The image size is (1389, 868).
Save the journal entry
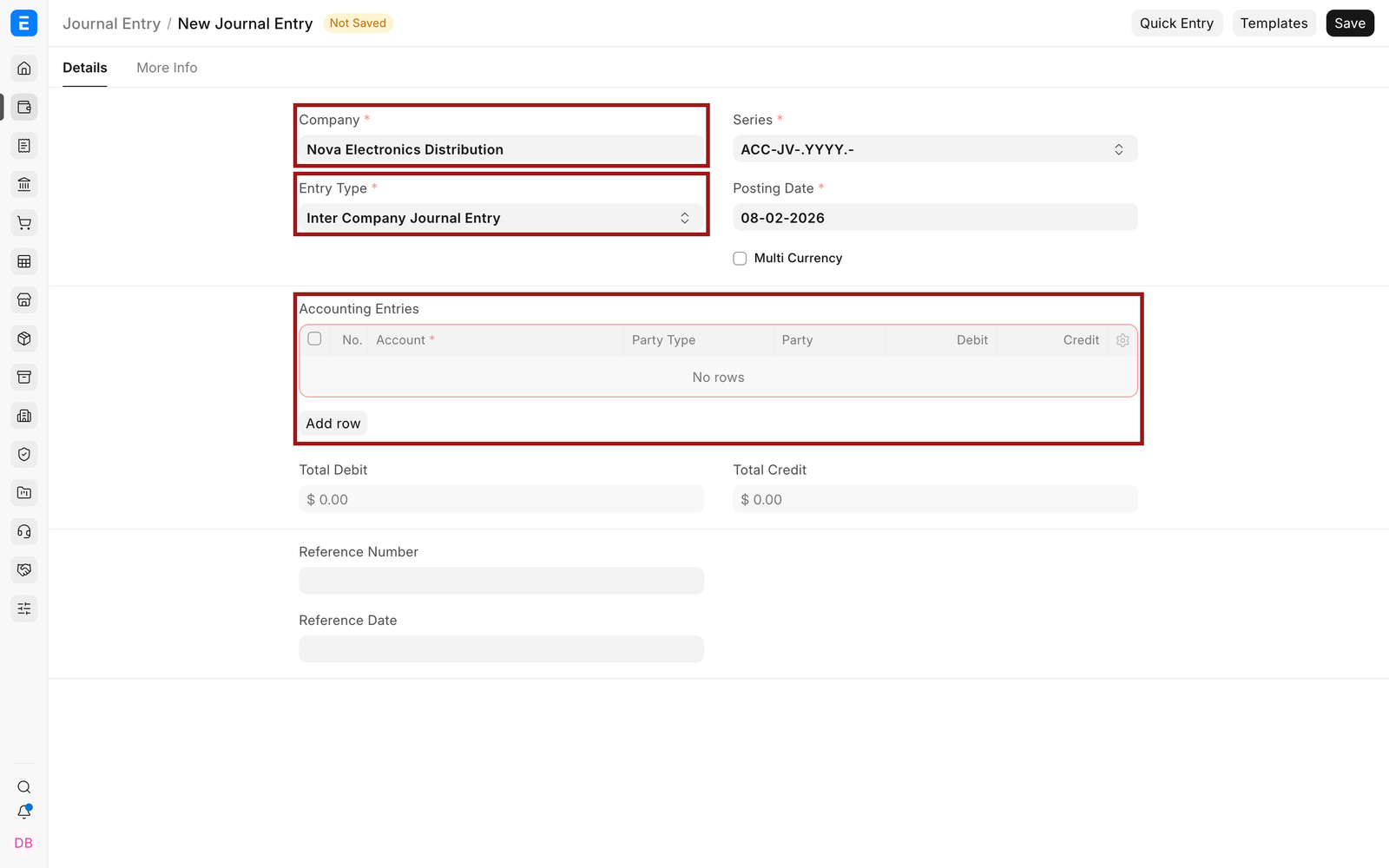(x=1350, y=23)
